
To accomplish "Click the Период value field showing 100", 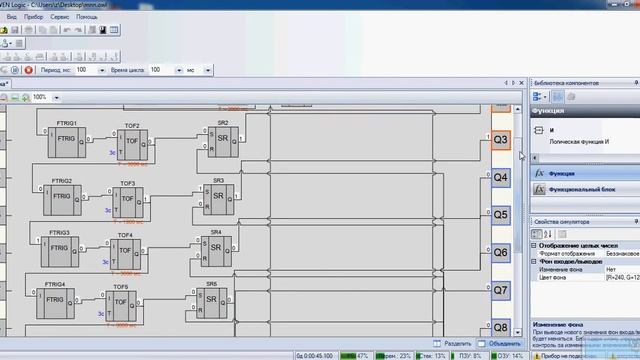I will coord(86,70).
